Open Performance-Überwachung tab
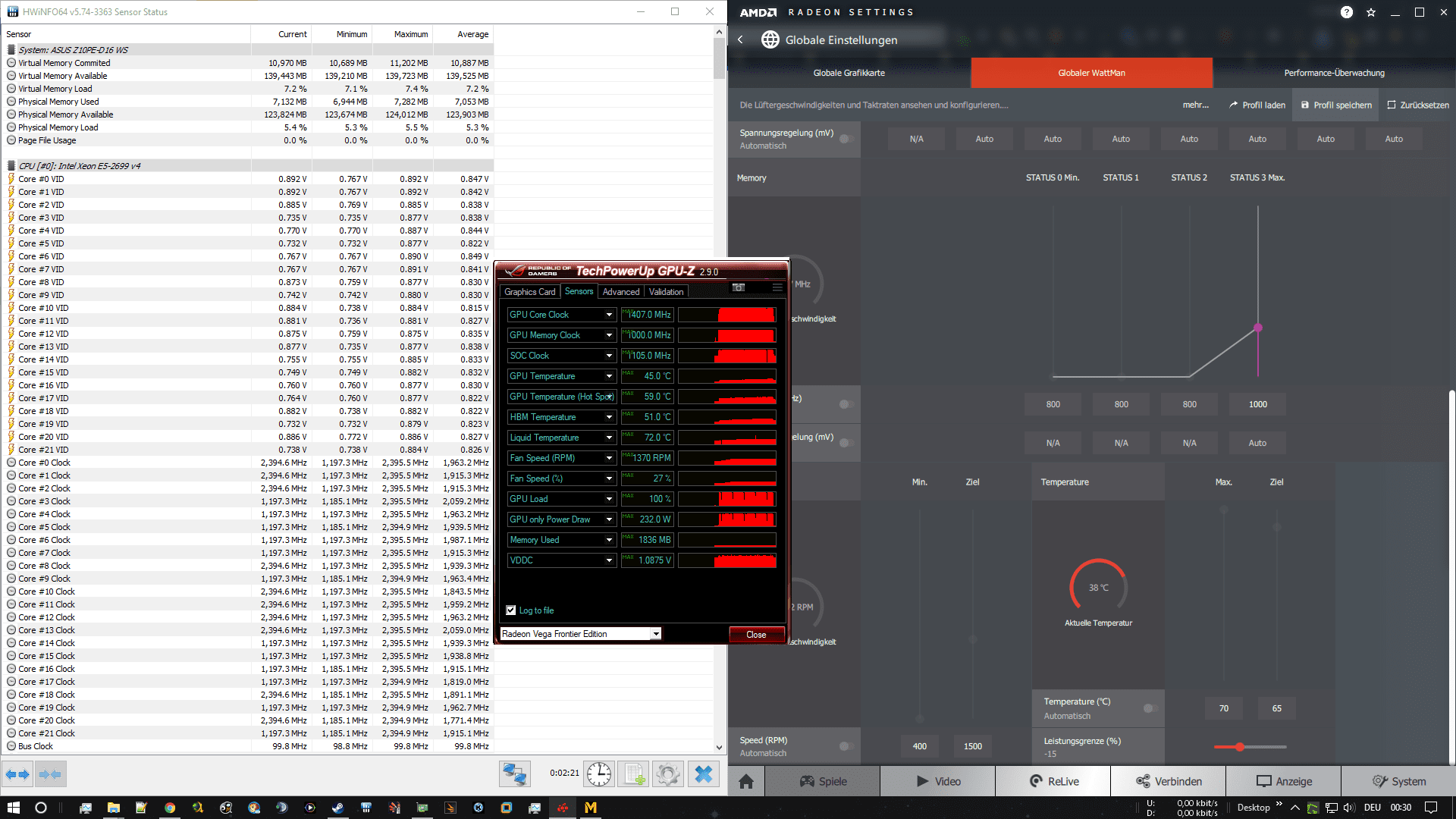Image resolution: width=1456 pixels, height=819 pixels. coord(1334,73)
